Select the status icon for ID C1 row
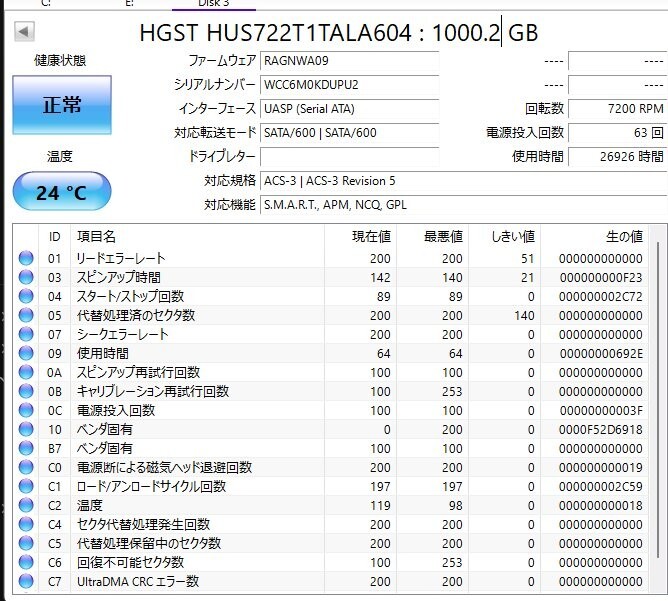This screenshot has height=601, width=668. point(26,486)
